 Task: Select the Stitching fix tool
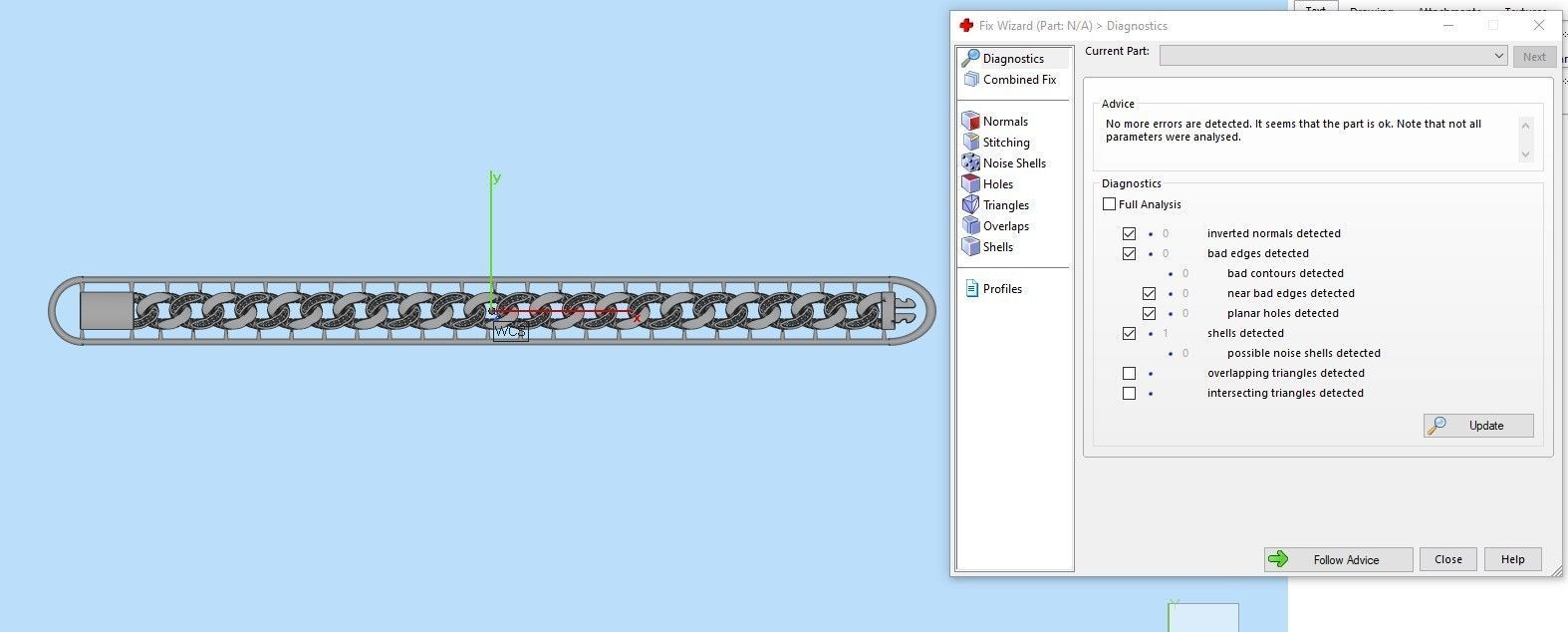click(x=996, y=143)
